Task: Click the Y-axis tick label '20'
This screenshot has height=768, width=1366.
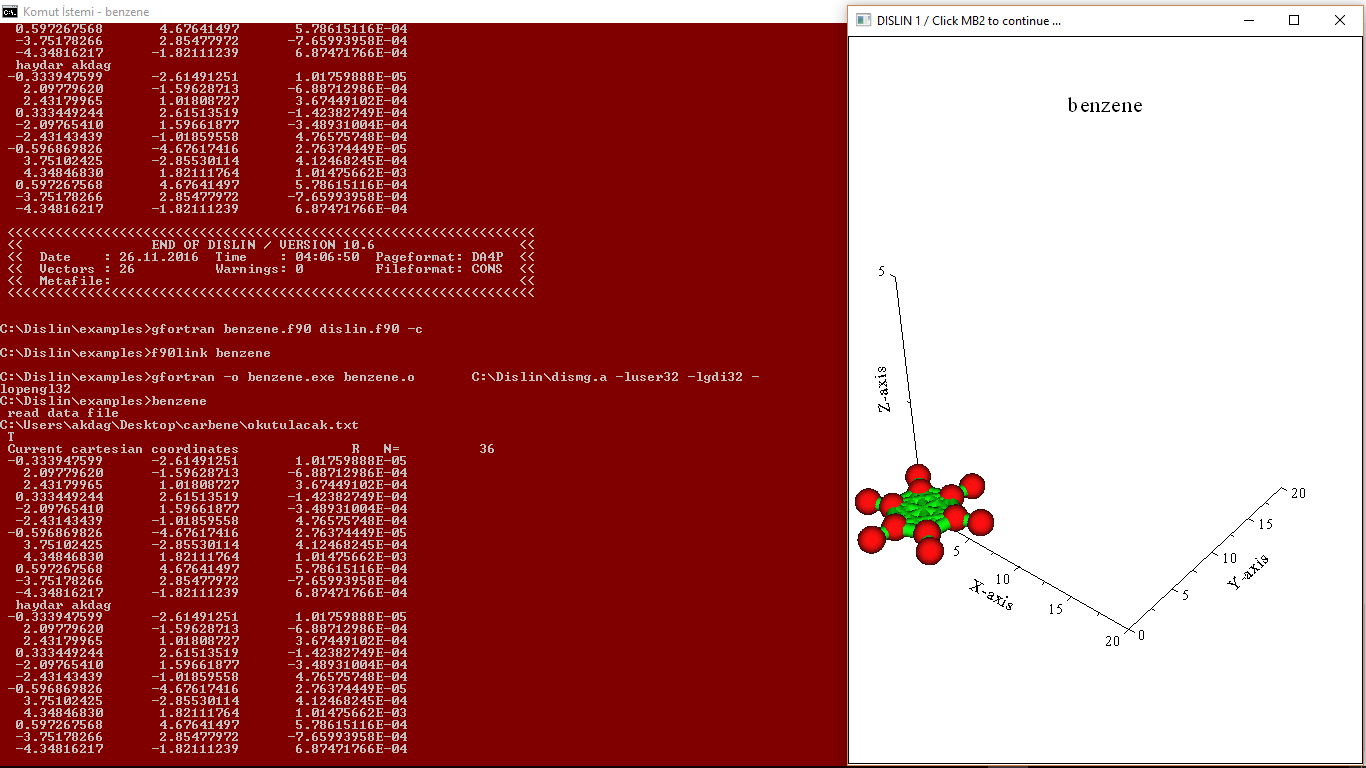Action: [x=1298, y=493]
